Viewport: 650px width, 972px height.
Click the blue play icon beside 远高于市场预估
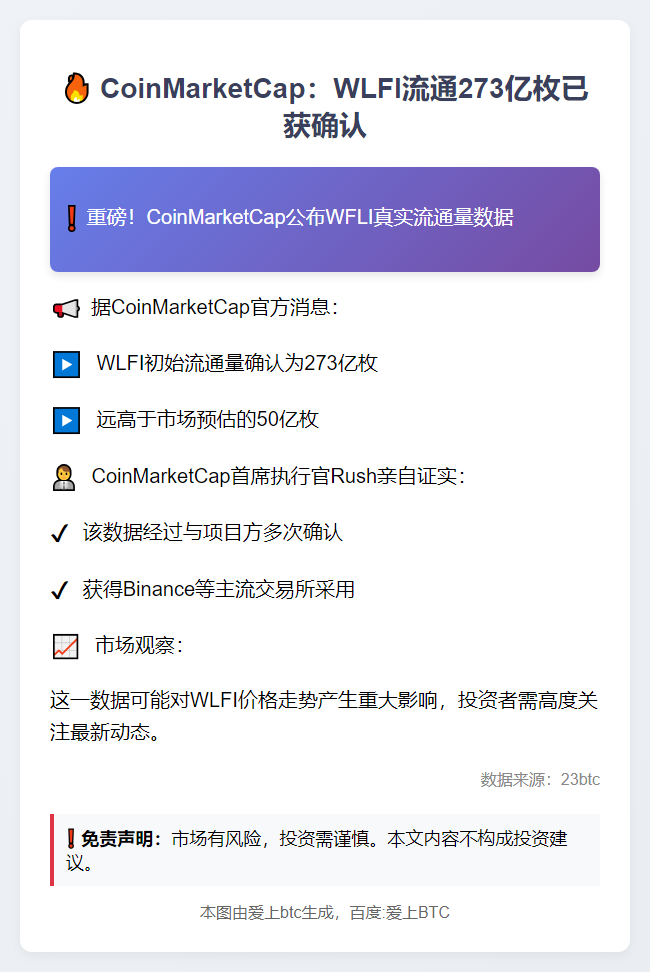[x=66, y=420]
